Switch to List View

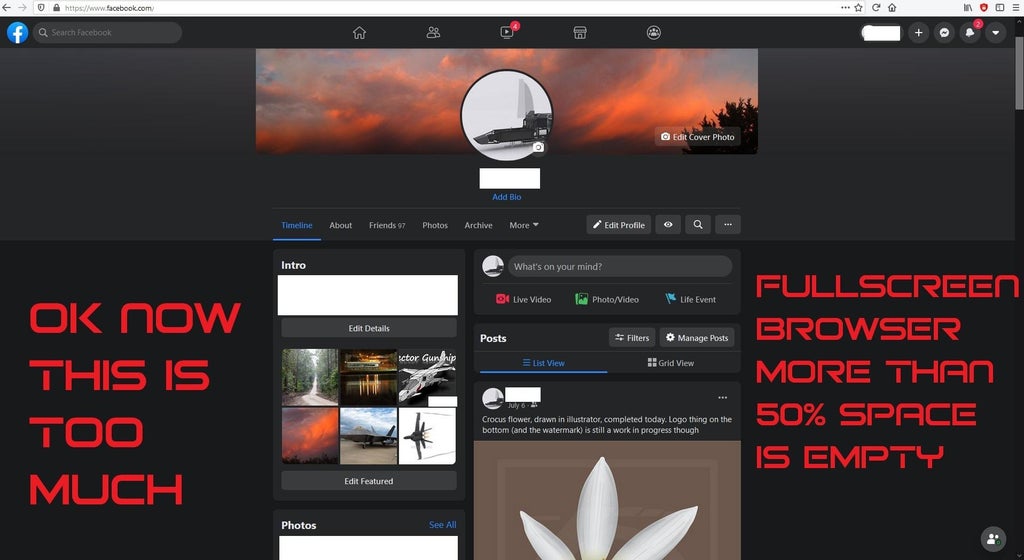[543, 363]
